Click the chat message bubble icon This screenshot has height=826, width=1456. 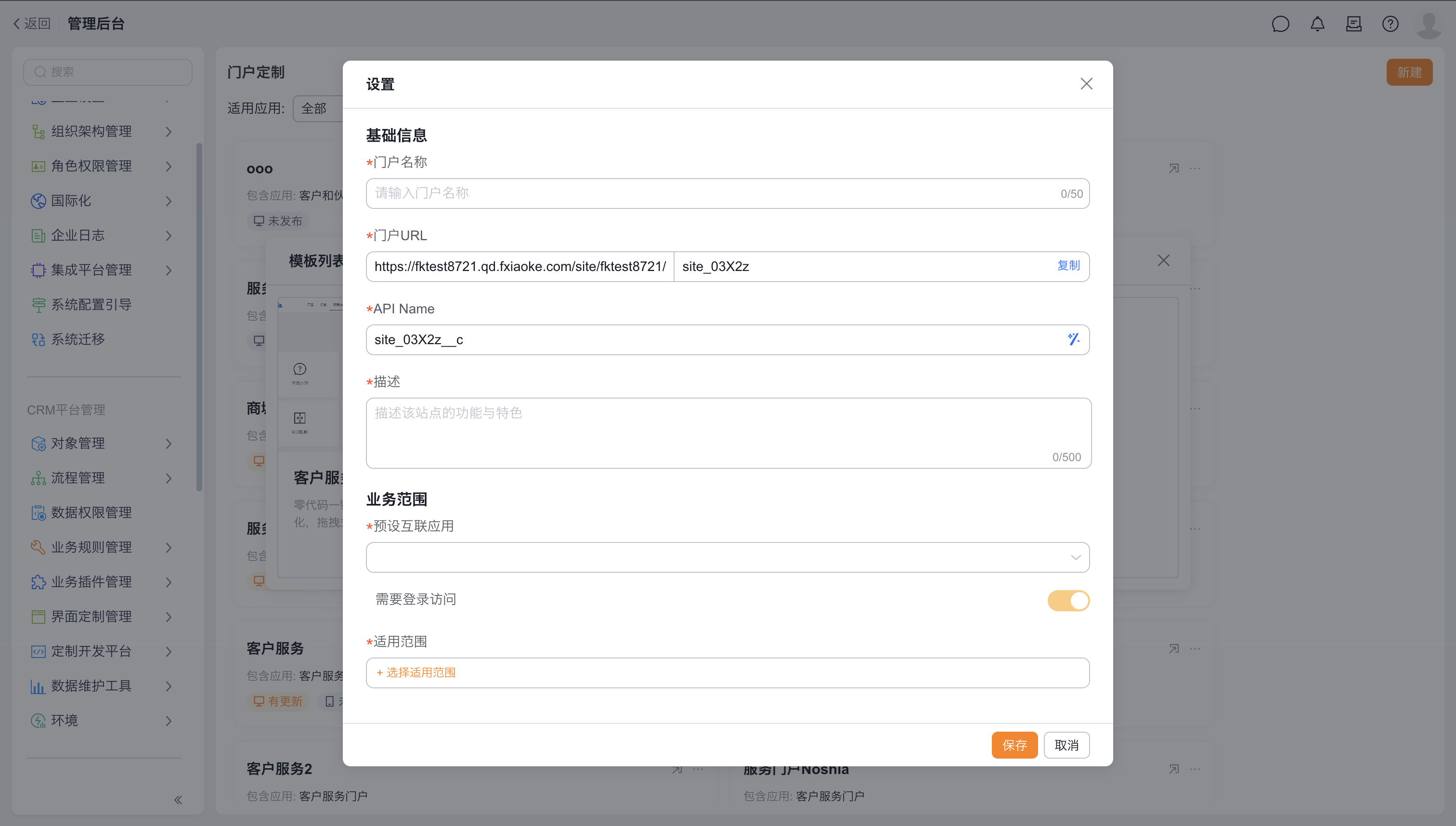(x=1280, y=24)
